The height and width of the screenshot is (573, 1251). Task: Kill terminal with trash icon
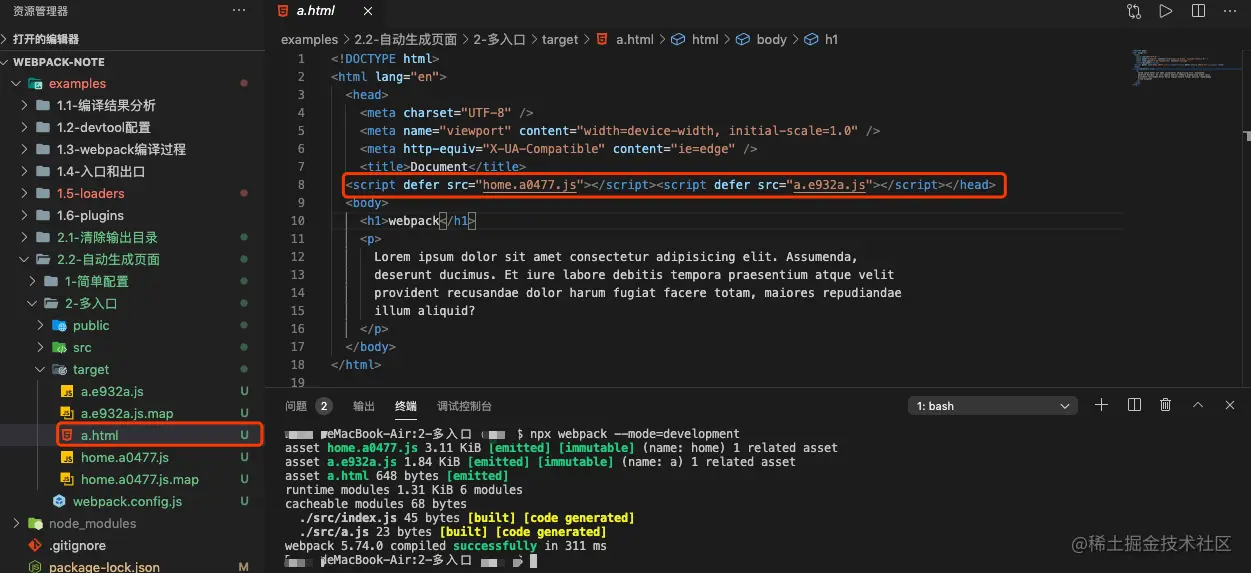pyautogui.click(x=1165, y=405)
